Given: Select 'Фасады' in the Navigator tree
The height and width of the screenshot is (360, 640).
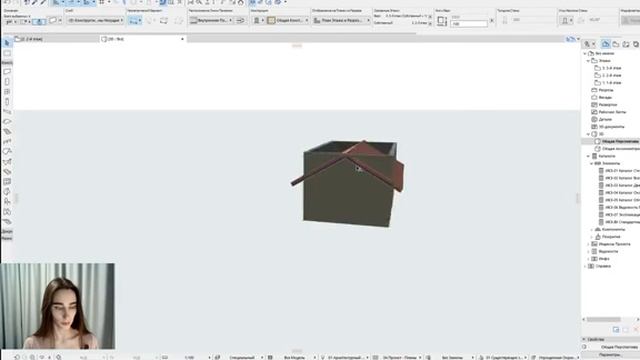Looking at the screenshot, I should [605, 97].
